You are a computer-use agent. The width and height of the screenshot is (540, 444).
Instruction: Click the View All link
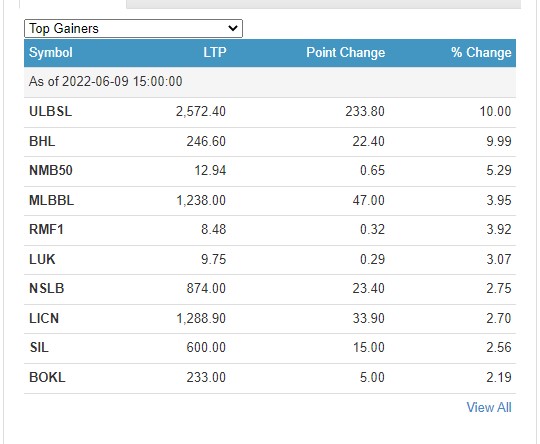(x=489, y=407)
